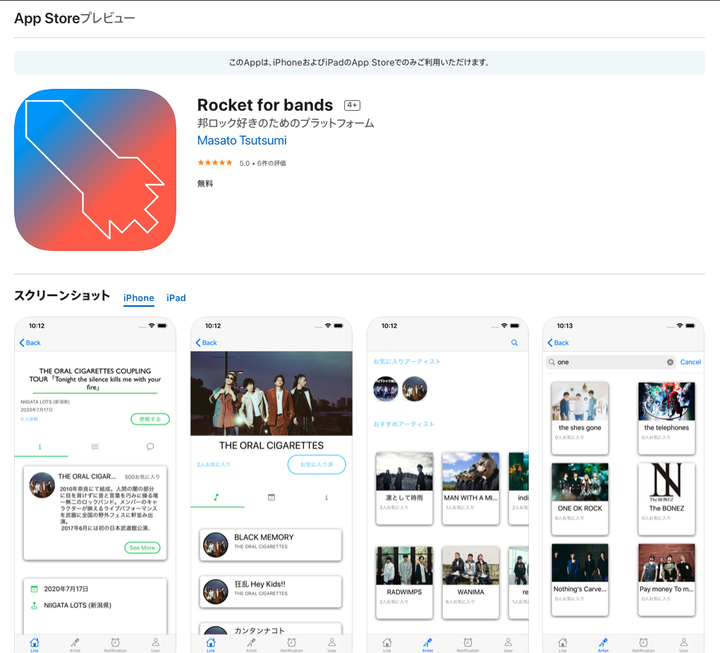
Task: Tap Live home icon in fourth screenshot
Action: click(x=562, y=644)
